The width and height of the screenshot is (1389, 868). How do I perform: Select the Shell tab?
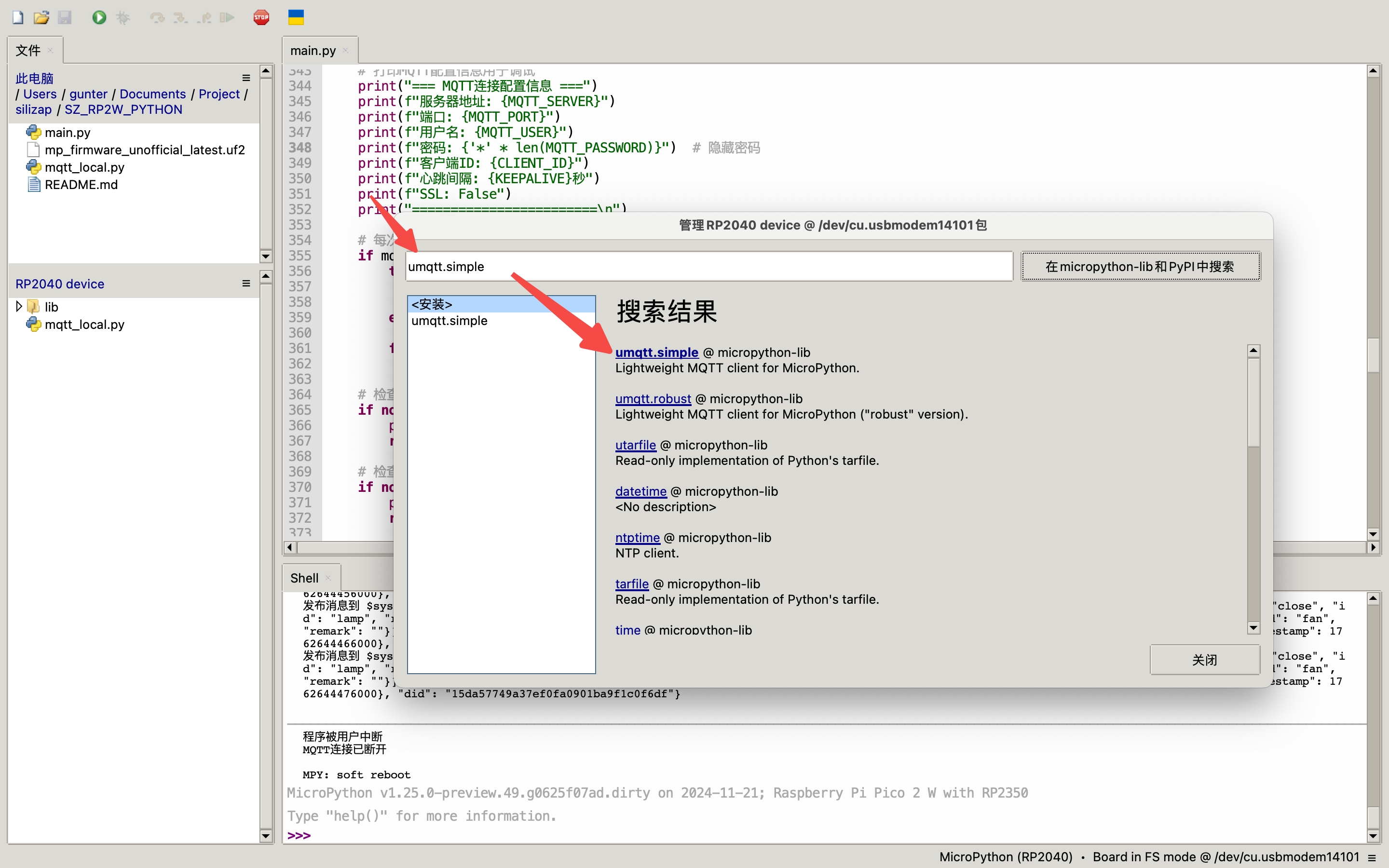[304, 578]
